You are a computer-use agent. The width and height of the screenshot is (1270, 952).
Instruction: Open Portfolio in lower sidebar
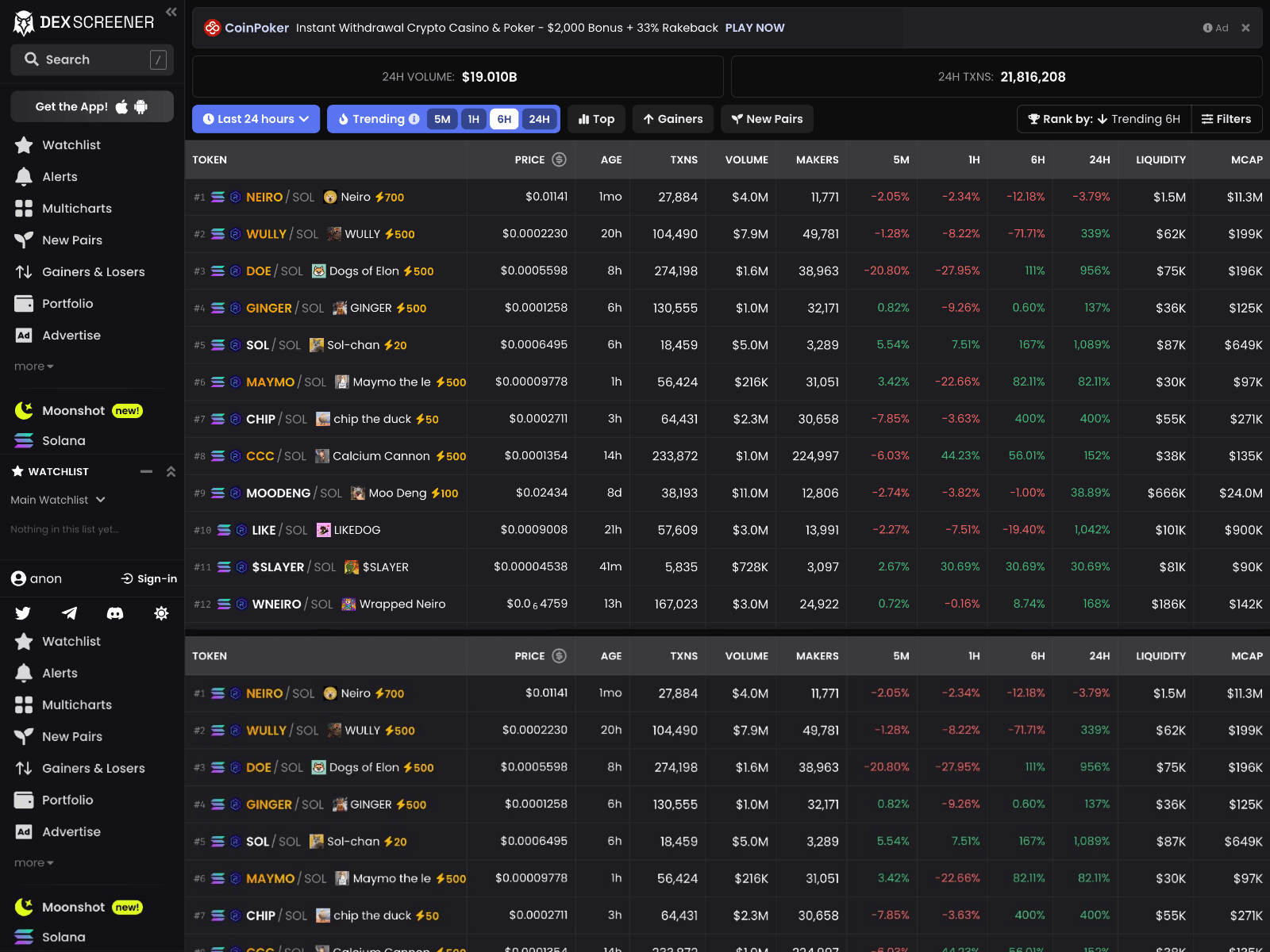[54, 800]
